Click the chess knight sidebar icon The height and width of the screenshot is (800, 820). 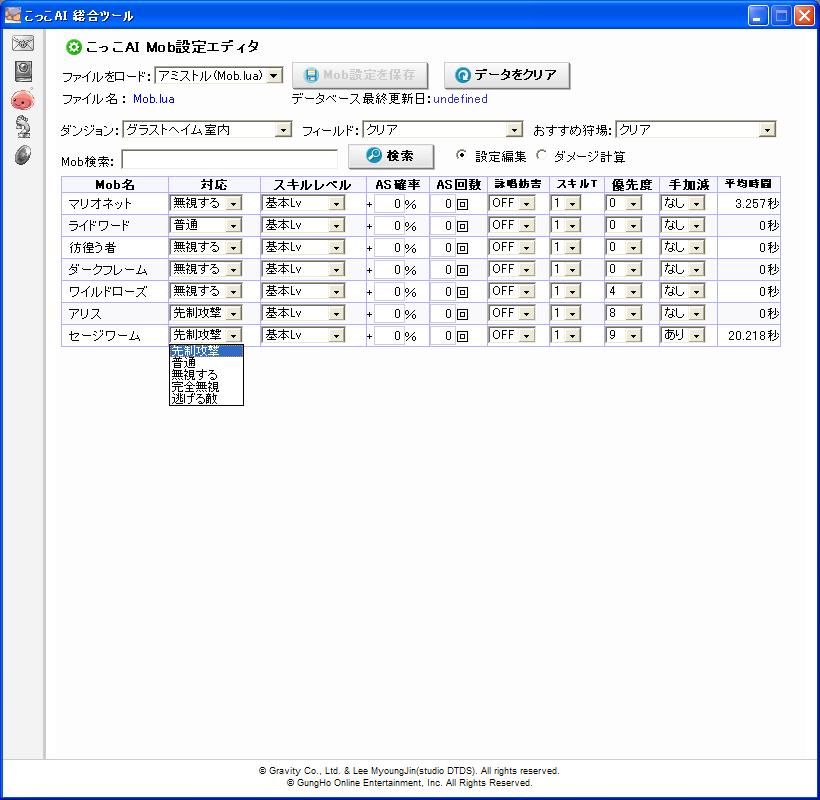click(x=22, y=126)
